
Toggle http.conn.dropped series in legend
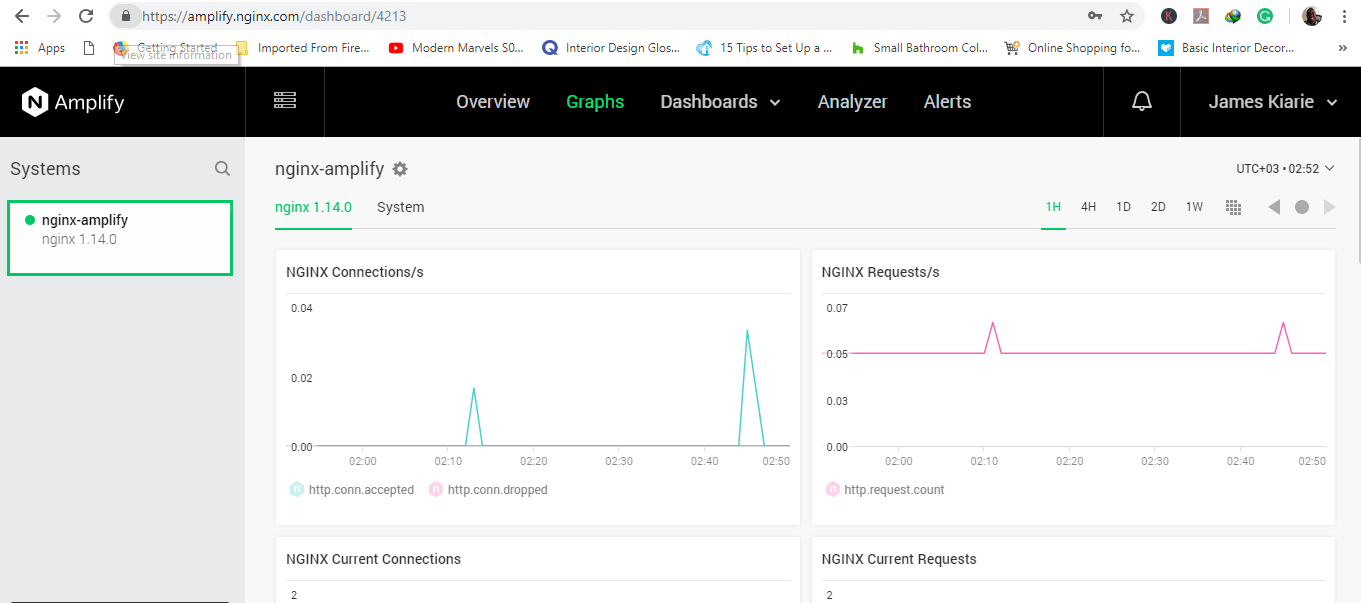pos(488,490)
